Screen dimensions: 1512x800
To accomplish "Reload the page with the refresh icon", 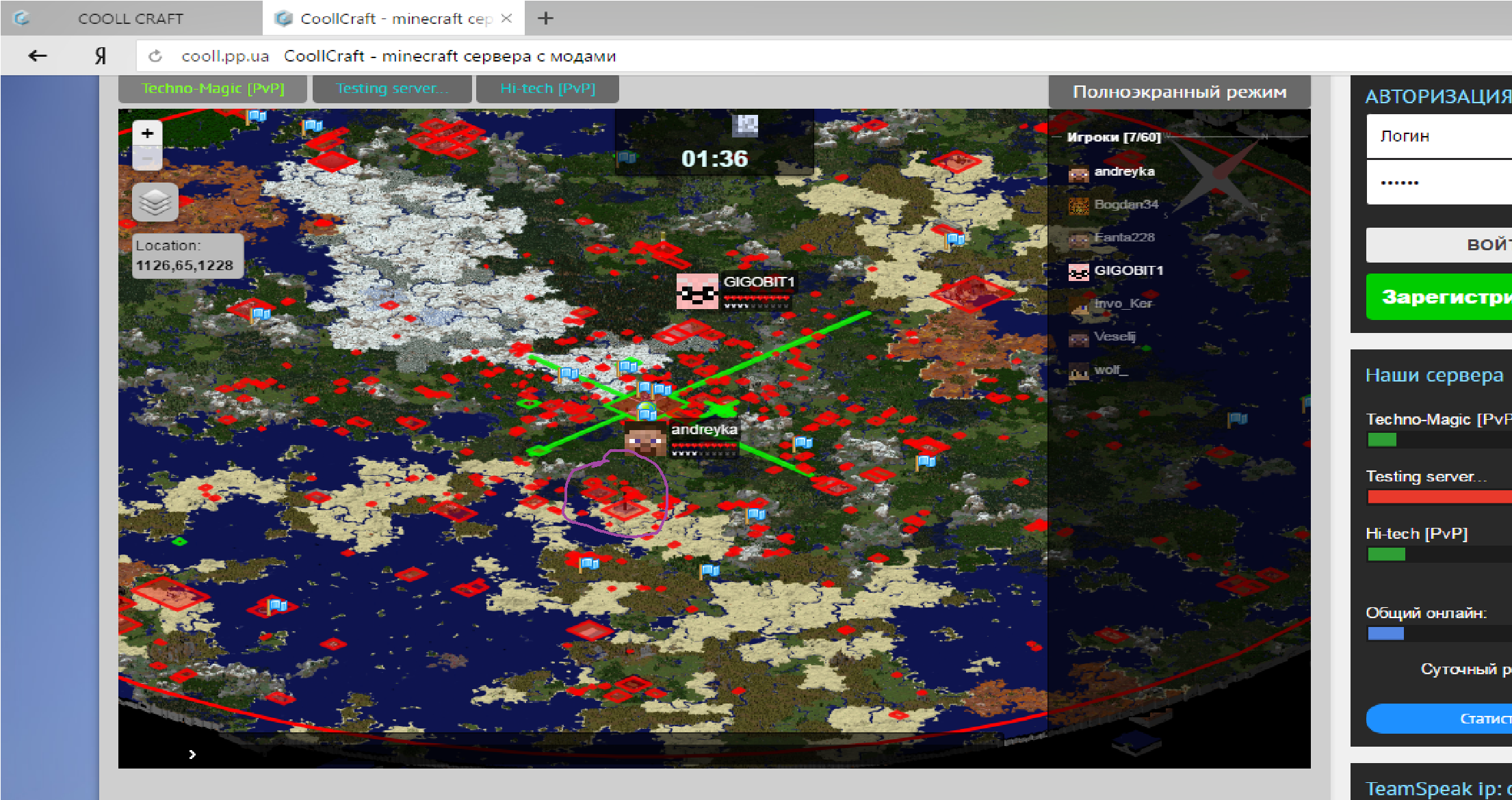I will click(x=155, y=56).
